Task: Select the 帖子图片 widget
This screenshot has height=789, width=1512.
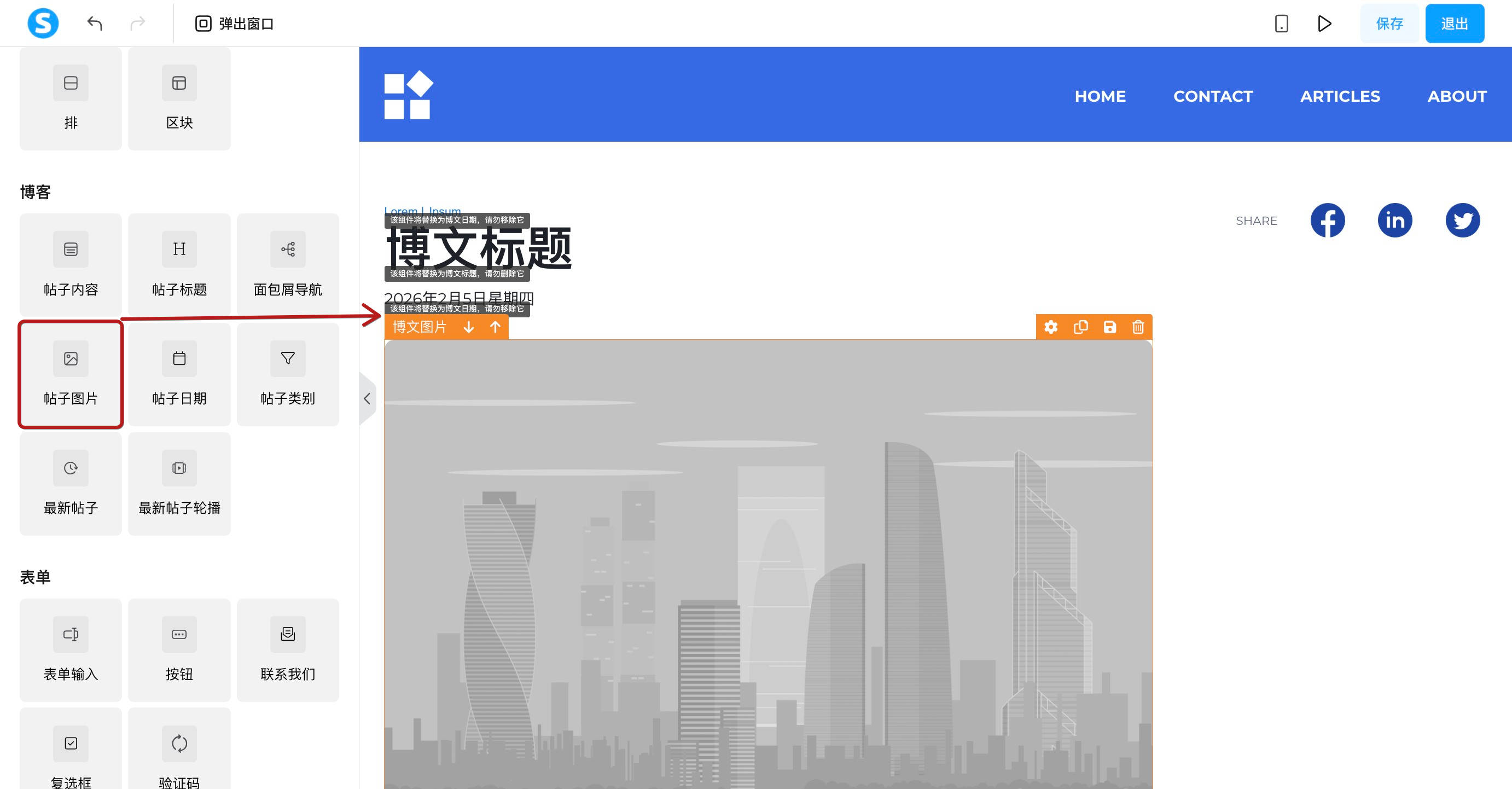Action: (x=71, y=375)
